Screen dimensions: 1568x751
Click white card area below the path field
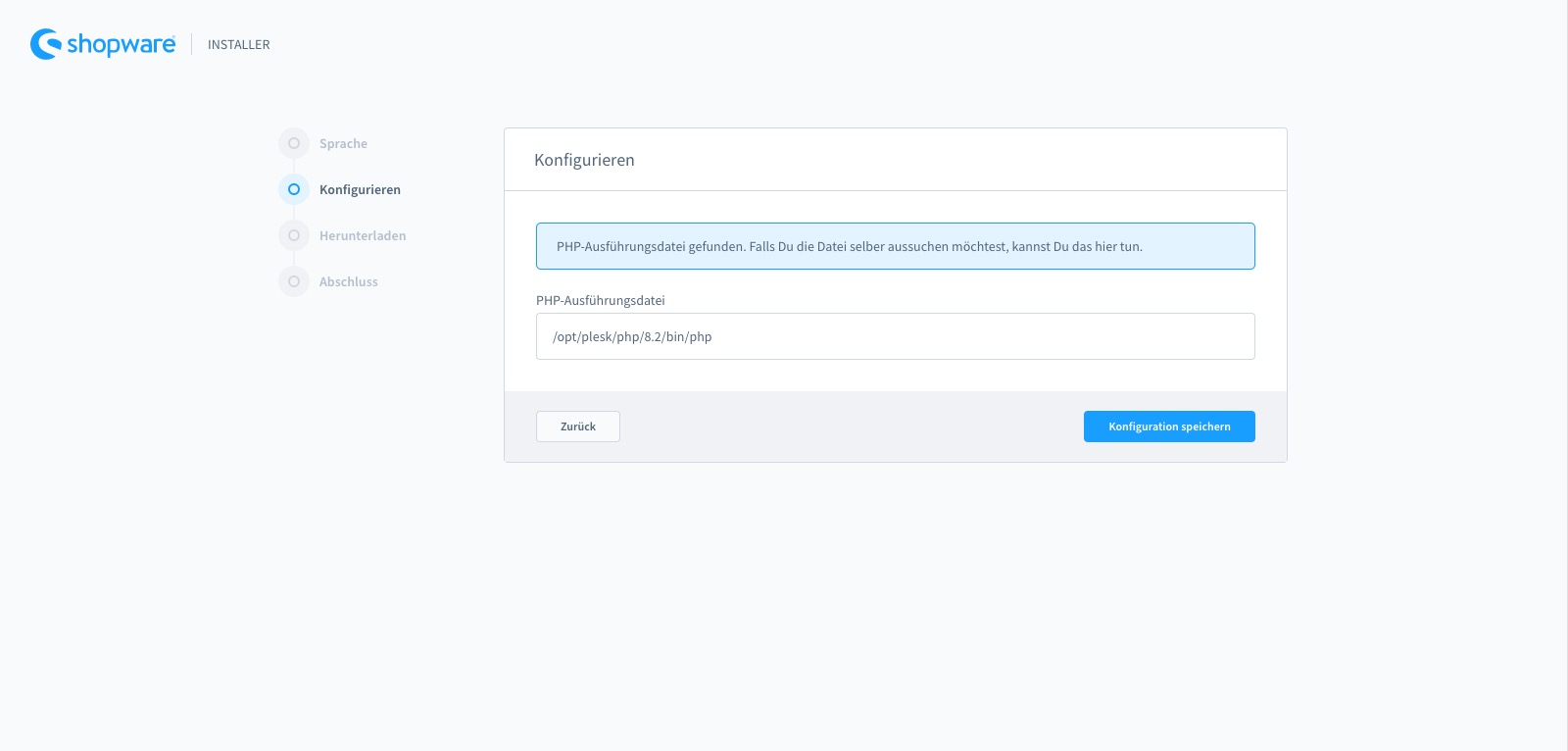click(895, 376)
